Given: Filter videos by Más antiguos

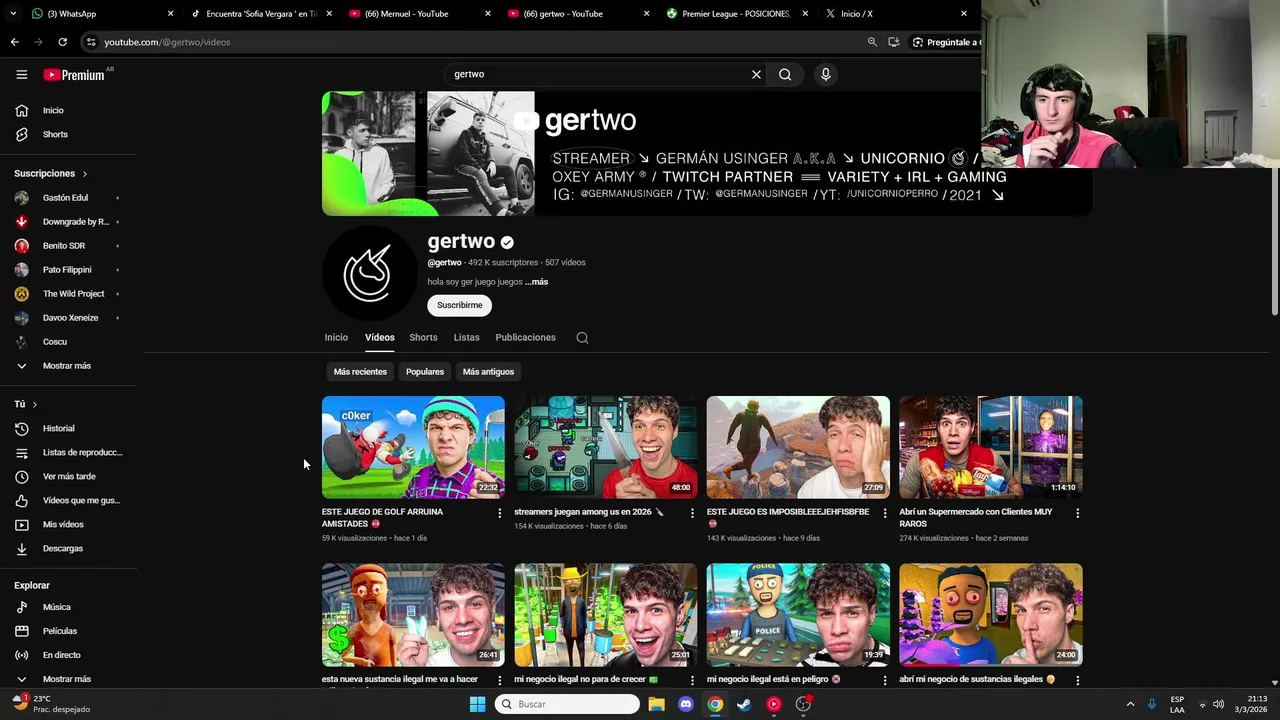Looking at the screenshot, I should [x=488, y=372].
